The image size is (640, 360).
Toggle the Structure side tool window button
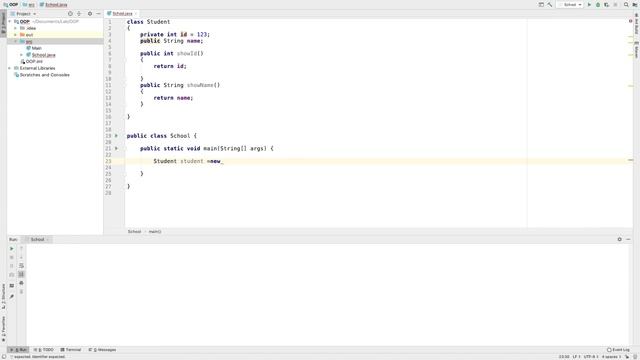coord(3,297)
